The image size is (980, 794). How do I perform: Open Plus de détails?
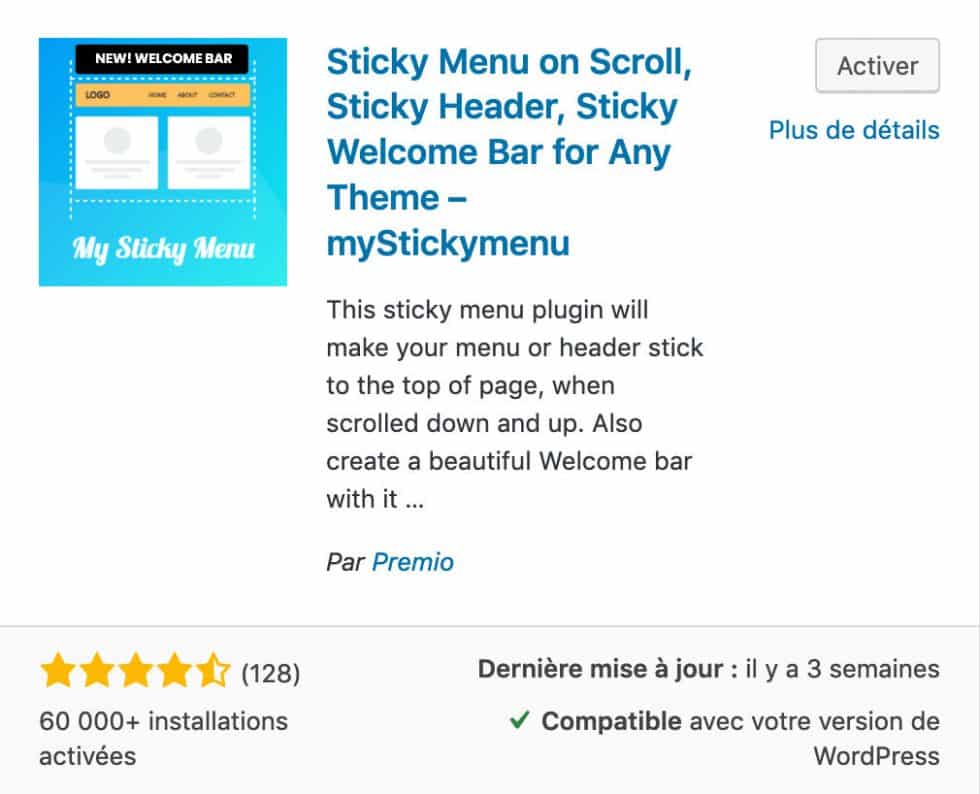point(854,130)
